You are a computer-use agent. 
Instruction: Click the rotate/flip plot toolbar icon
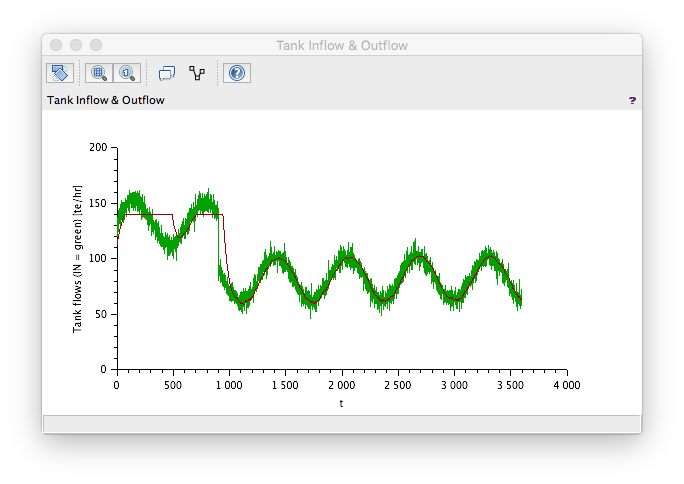tap(60, 73)
